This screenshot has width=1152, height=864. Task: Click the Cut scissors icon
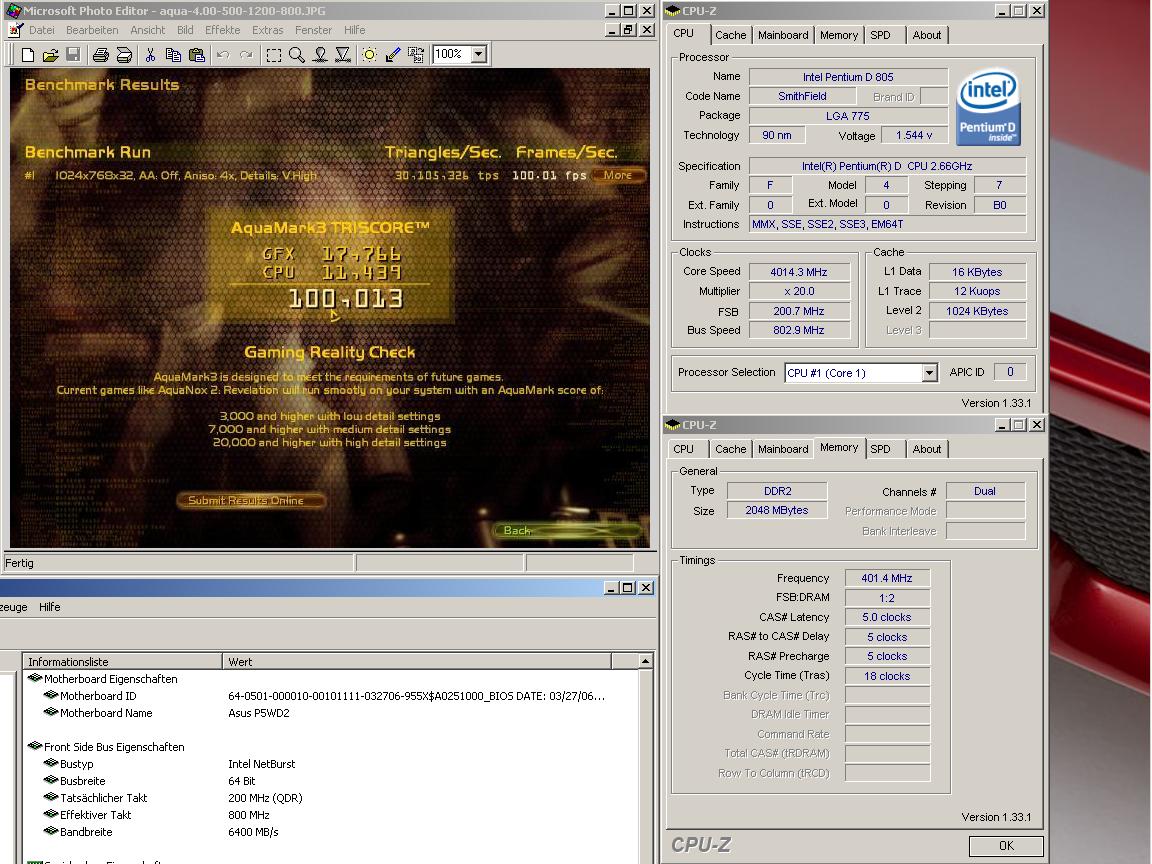150,54
